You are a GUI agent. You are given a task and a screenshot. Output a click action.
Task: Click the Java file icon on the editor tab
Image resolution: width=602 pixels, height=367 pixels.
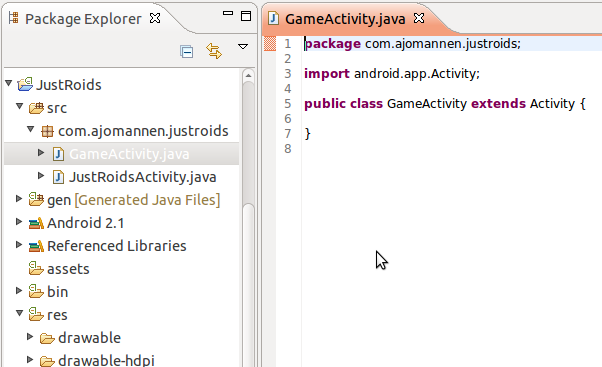(273, 18)
